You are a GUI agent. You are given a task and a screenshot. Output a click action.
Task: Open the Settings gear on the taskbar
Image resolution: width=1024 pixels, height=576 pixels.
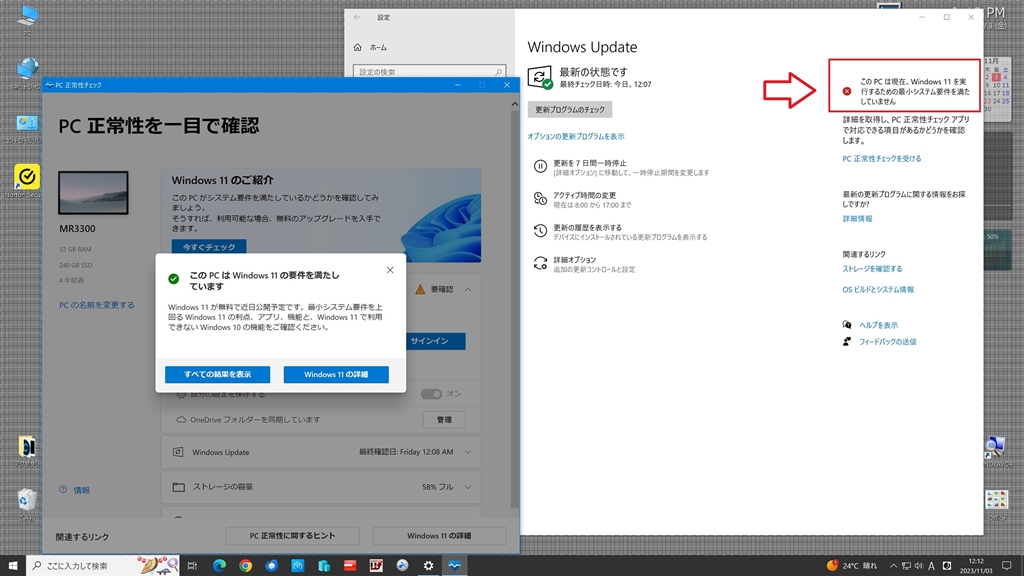click(428, 566)
